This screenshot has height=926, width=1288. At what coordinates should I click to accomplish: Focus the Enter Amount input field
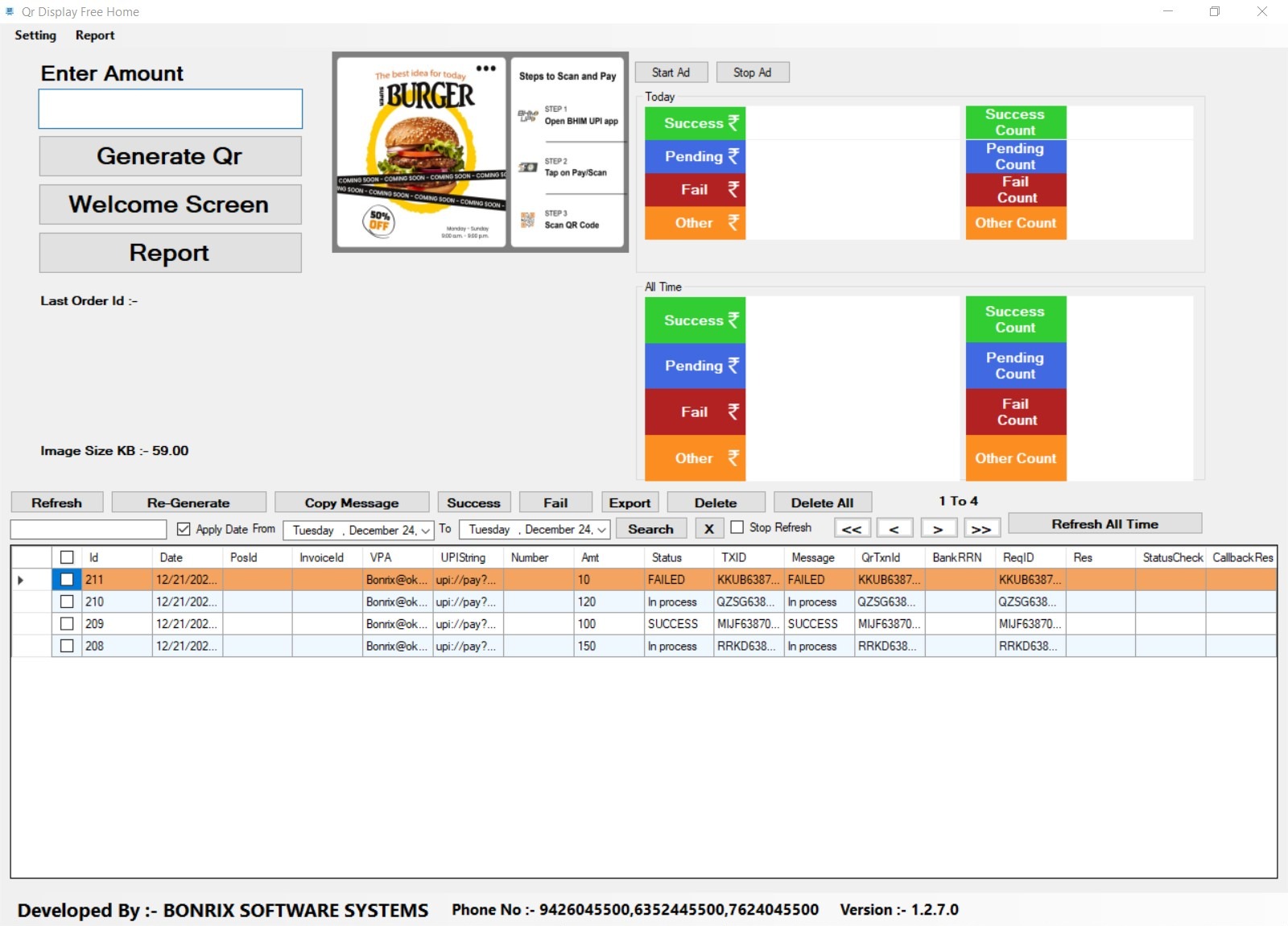[x=171, y=109]
